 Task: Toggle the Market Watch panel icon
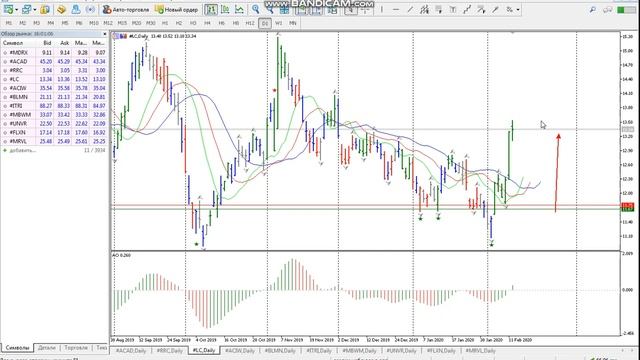click(45, 9)
